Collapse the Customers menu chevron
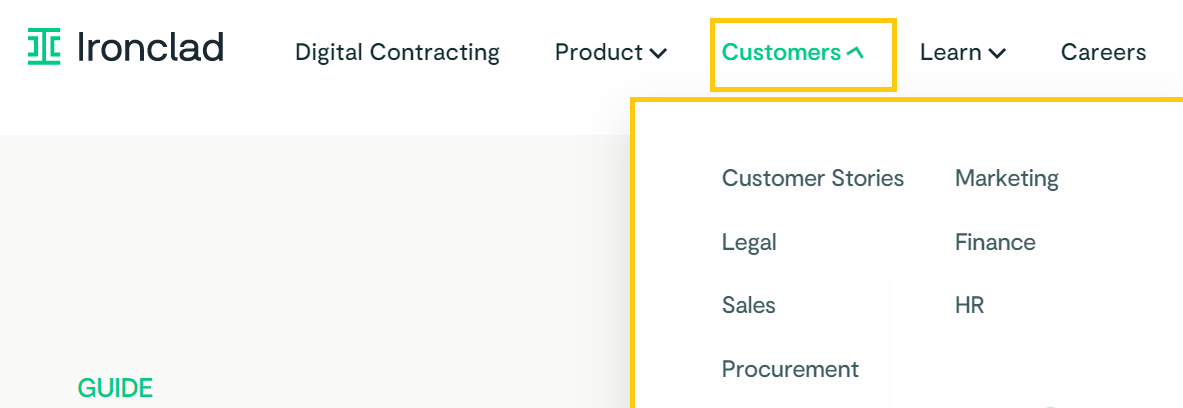The width and height of the screenshot is (1183, 408). pyautogui.click(x=855, y=53)
